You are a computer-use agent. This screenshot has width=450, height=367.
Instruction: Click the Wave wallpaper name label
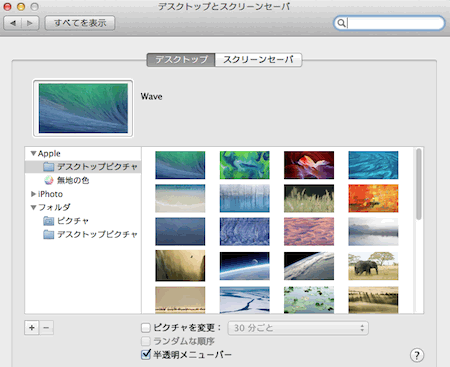pos(151,97)
